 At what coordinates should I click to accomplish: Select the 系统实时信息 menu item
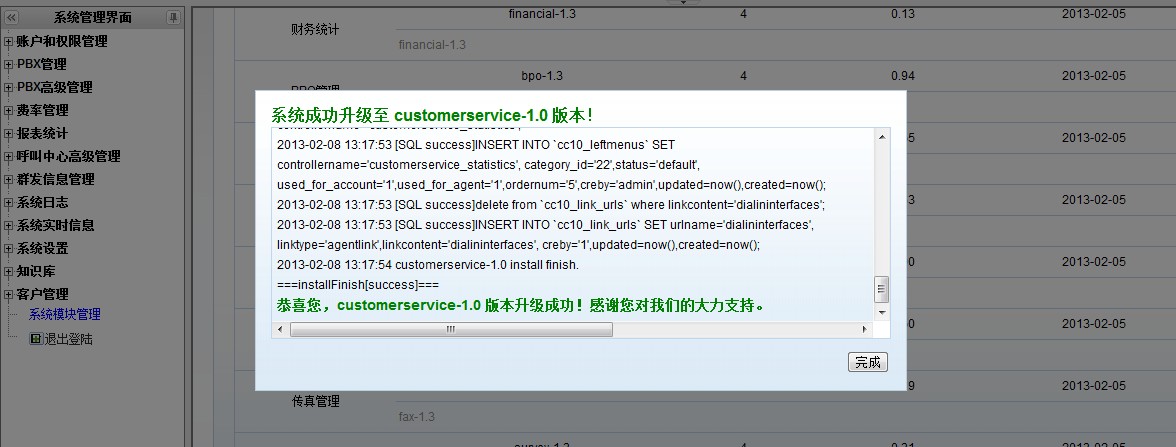click(x=55, y=226)
